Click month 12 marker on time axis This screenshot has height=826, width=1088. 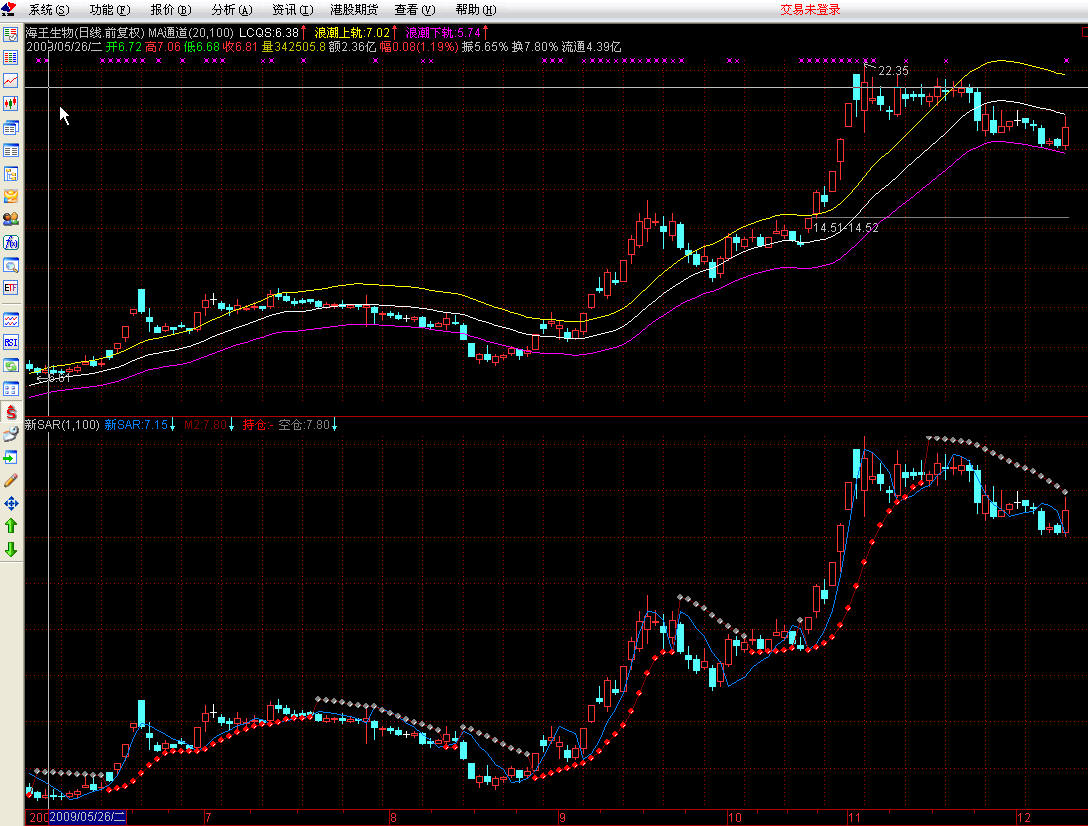tap(1024, 818)
